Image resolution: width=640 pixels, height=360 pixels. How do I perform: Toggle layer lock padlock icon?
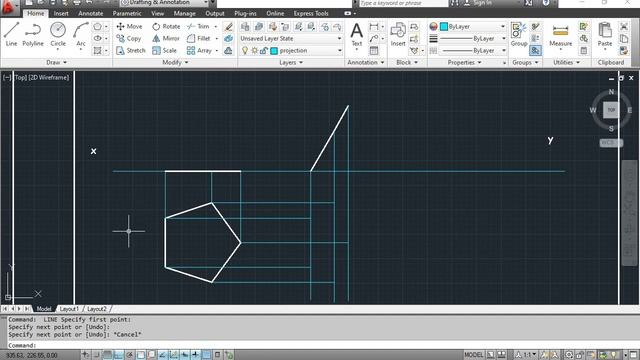click(x=264, y=51)
